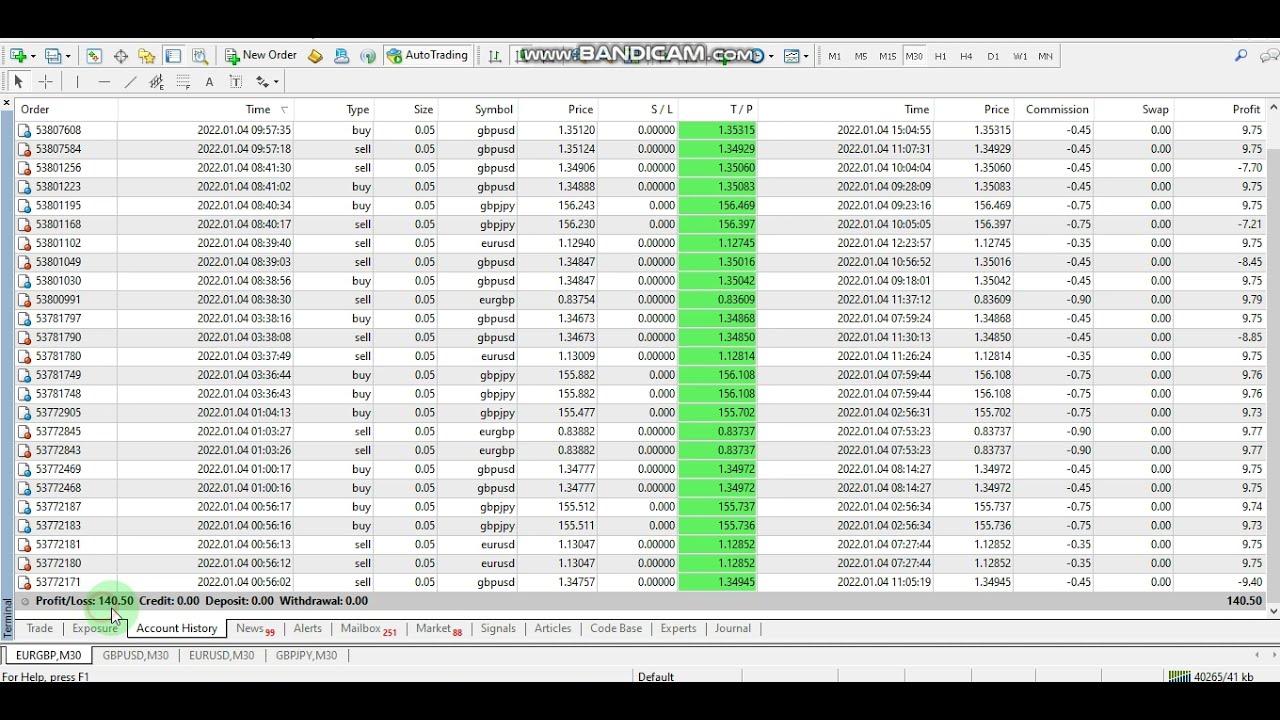Select the text A tool
1280x720 pixels.
pyautogui.click(x=209, y=82)
